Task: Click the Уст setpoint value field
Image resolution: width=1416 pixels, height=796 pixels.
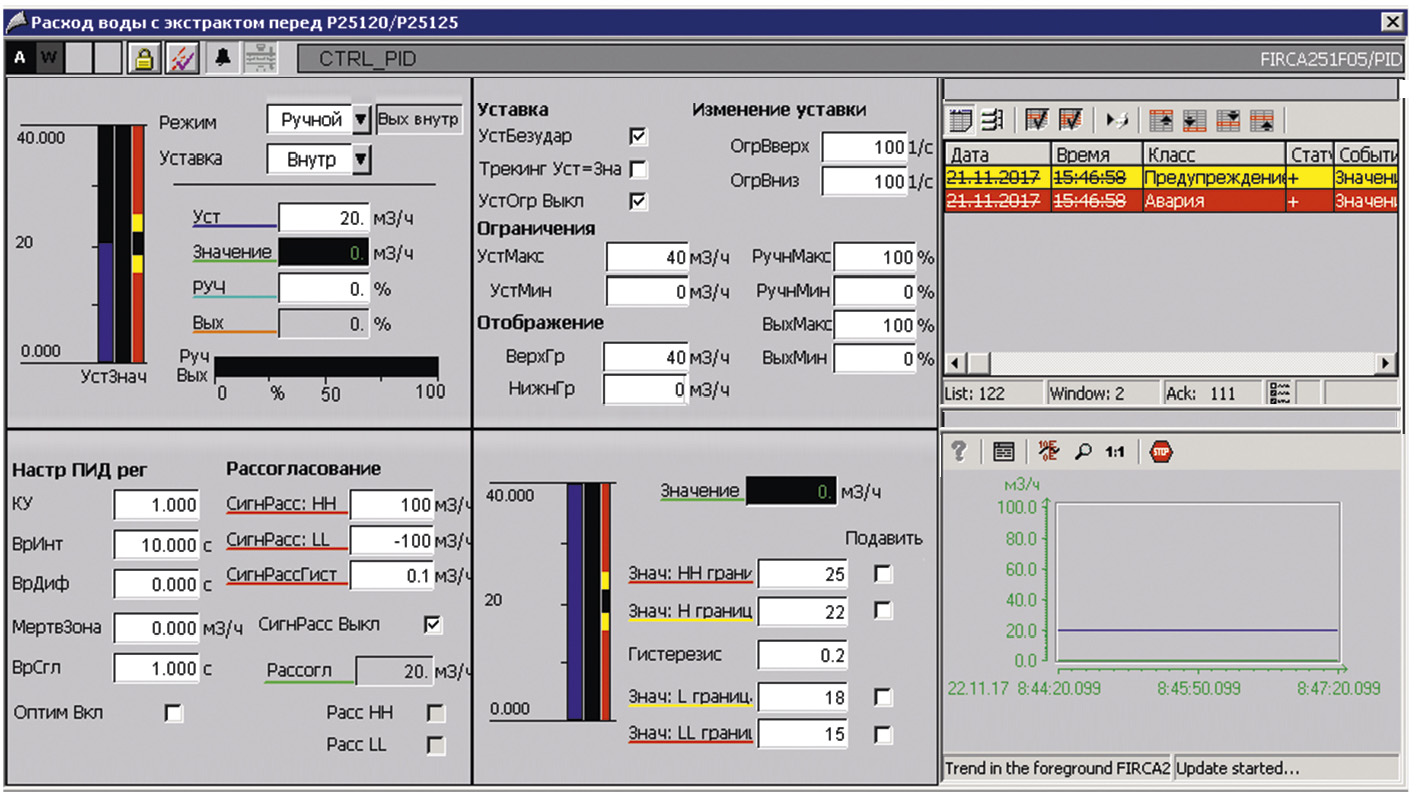Action: coord(324,219)
